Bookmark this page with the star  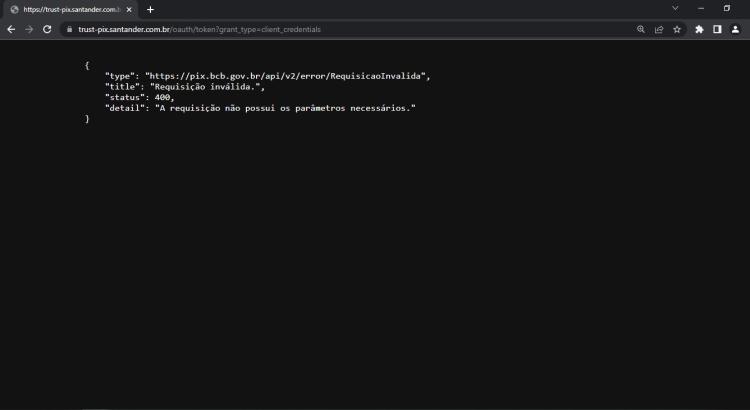pos(677,29)
